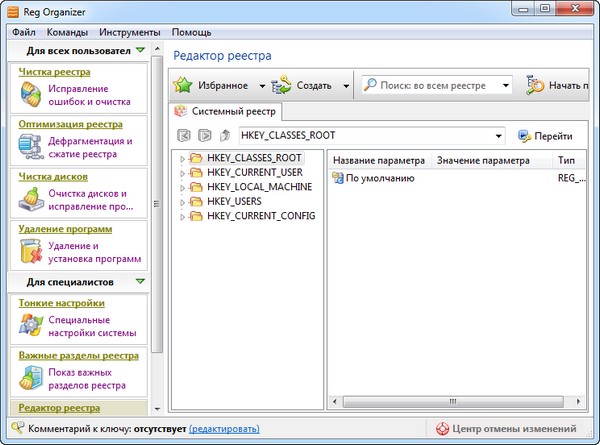600x445 pixels.
Task: Click the Центр отмены изменений icon
Action: click(x=442, y=429)
